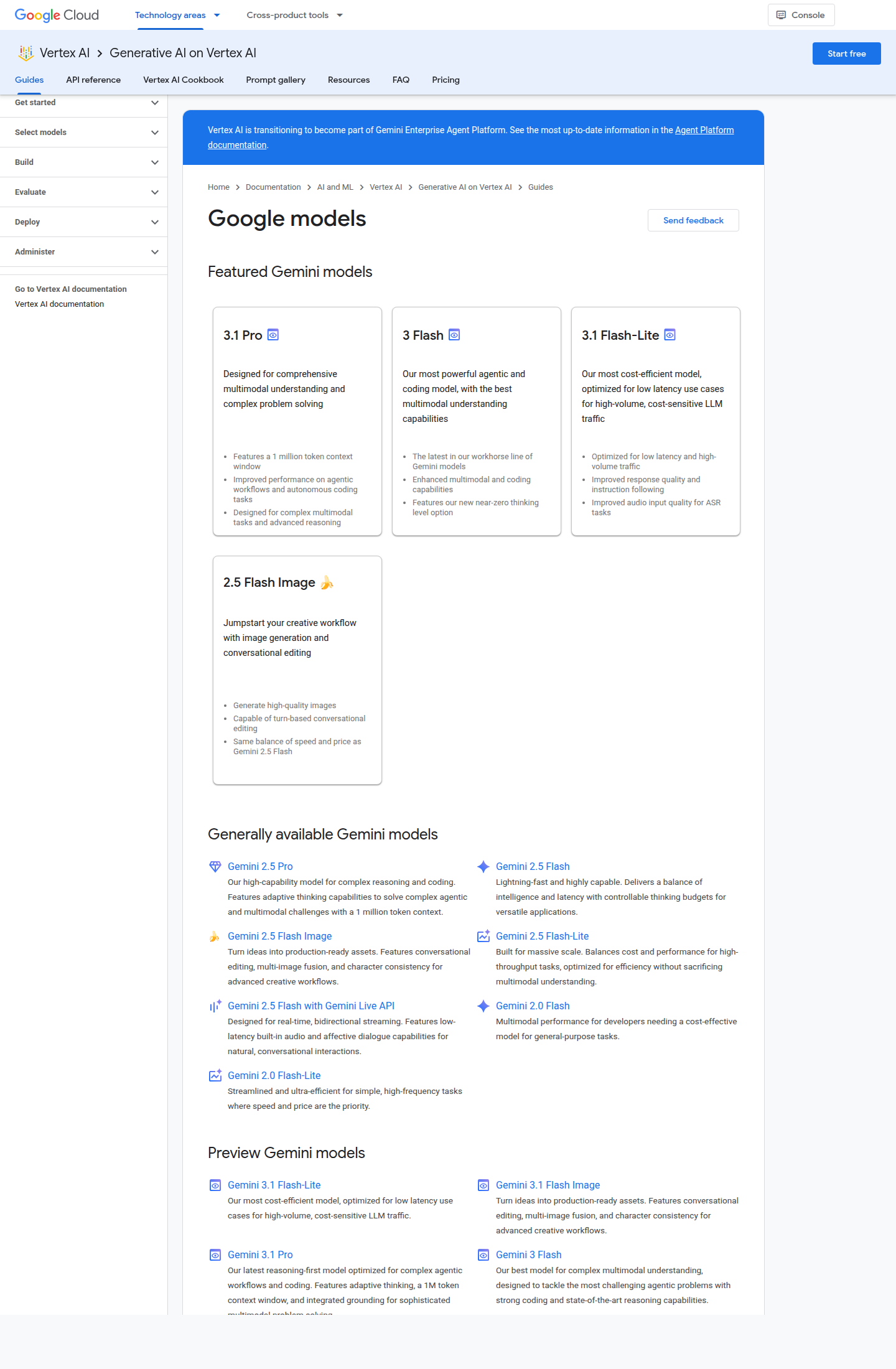Click image icon next to Gemini 2.5 Flash-Lite

(x=483, y=936)
